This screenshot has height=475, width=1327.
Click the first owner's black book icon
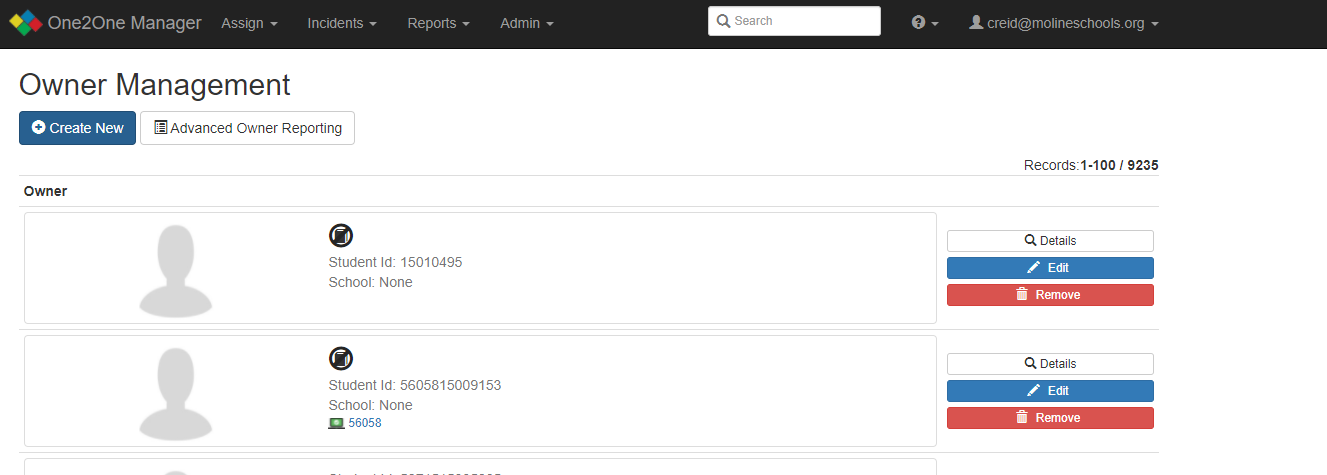[341, 236]
